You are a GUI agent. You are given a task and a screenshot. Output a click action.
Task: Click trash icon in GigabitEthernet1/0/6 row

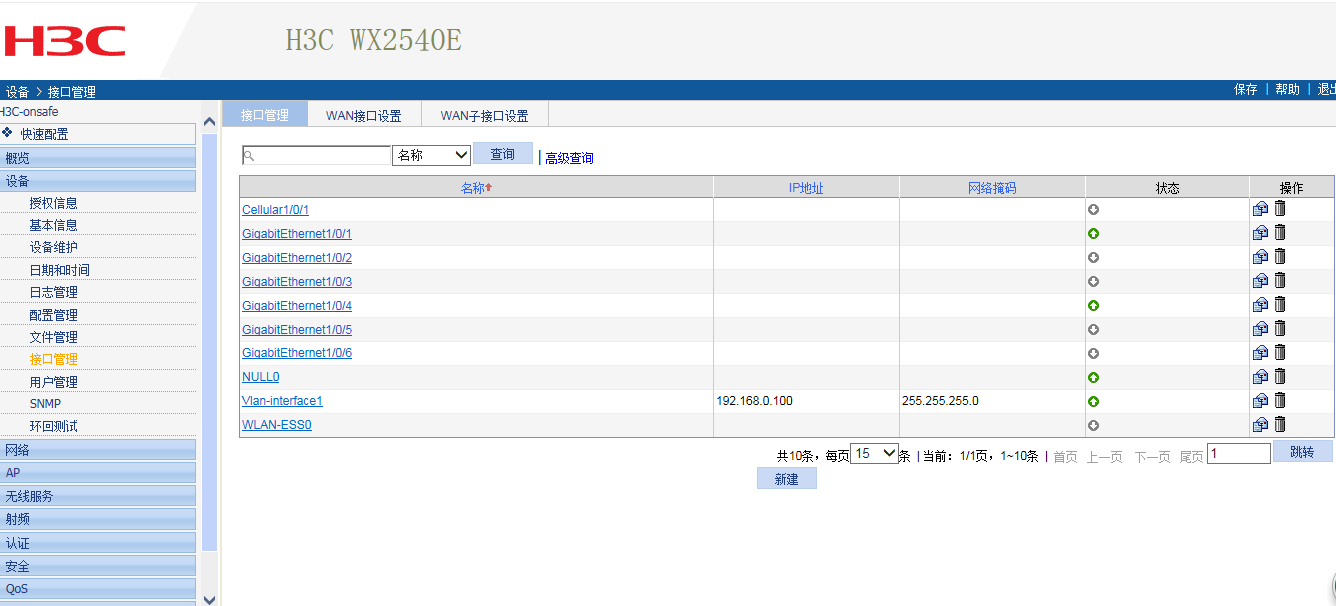pos(1280,352)
